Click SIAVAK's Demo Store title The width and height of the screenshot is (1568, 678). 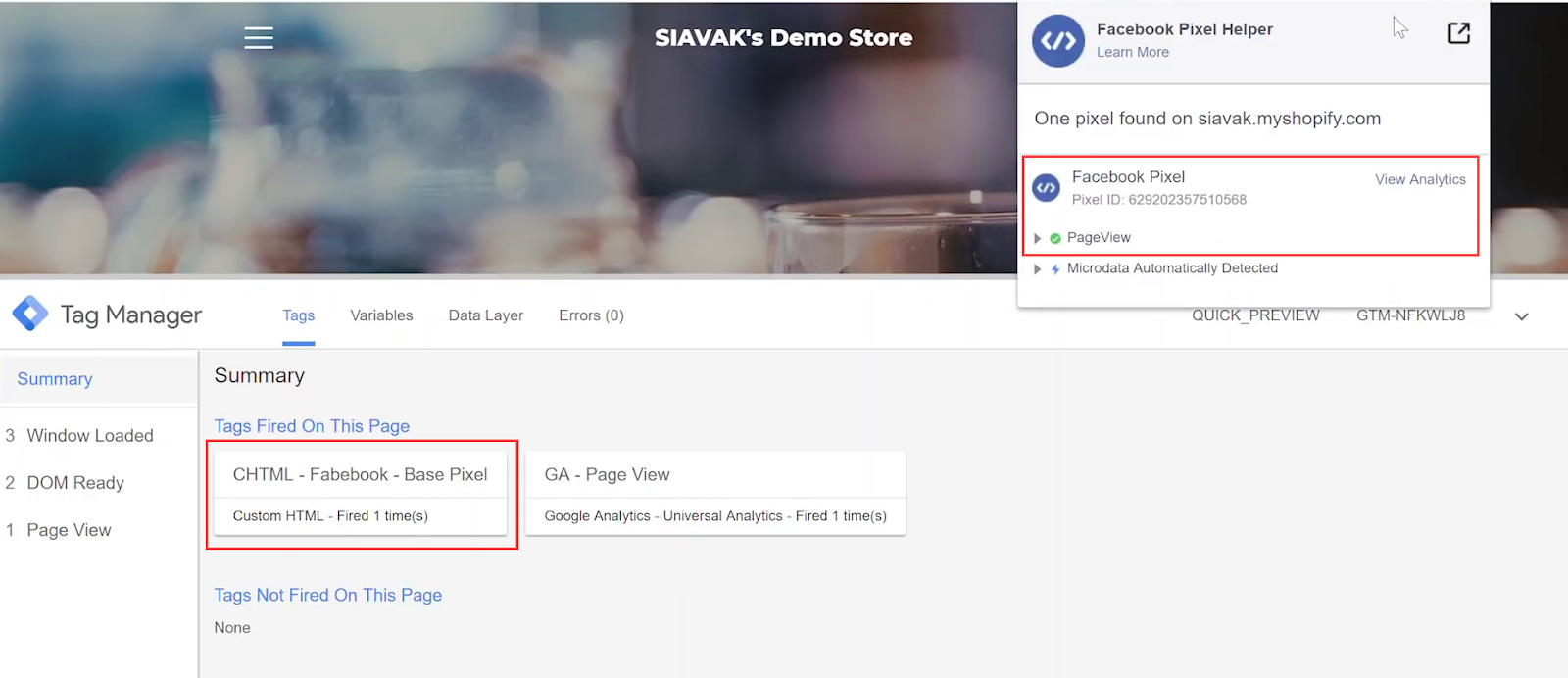(784, 38)
